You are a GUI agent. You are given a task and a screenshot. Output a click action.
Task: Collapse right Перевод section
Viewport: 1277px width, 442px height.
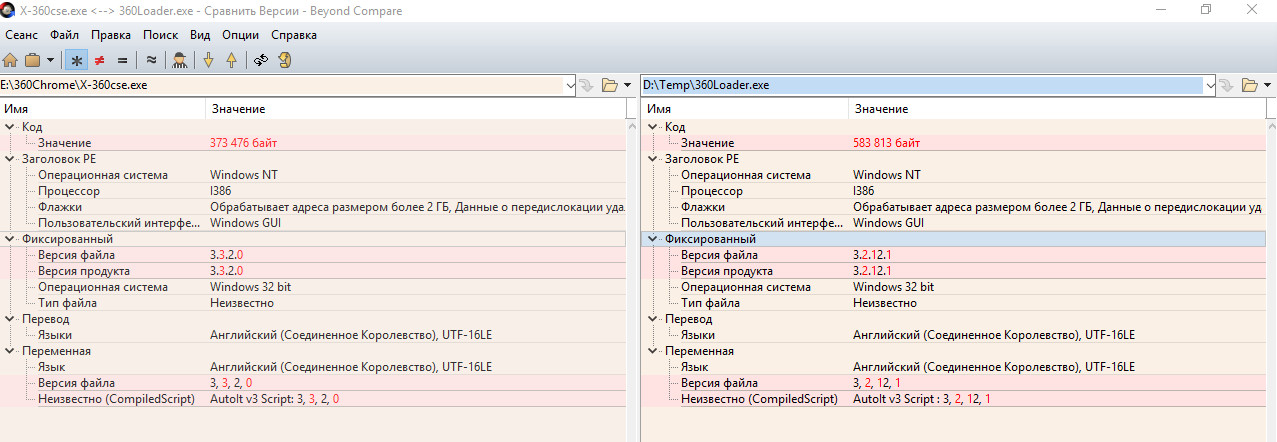[x=653, y=319]
